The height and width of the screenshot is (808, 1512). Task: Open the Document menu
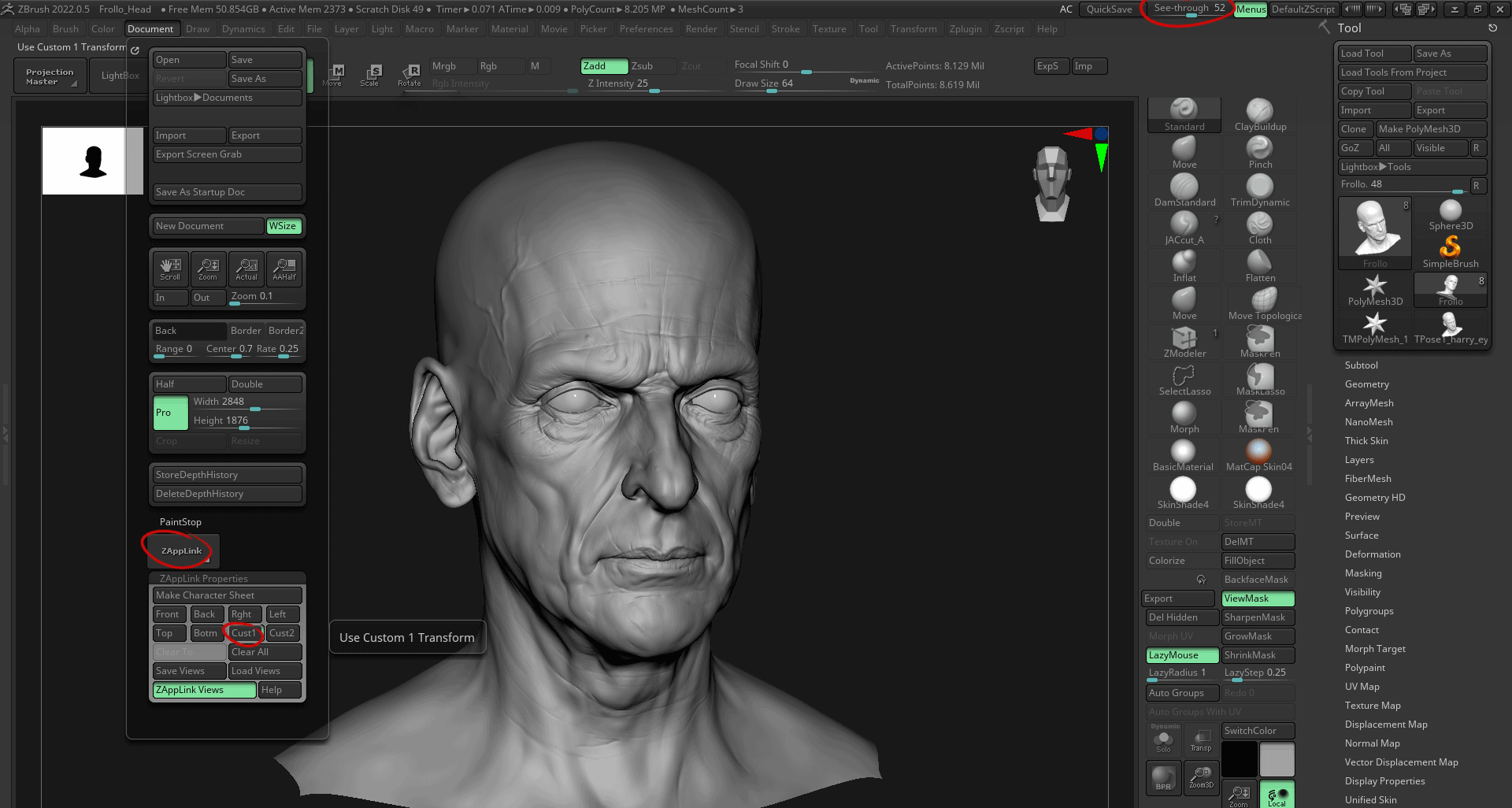click(x=151, y=28)
